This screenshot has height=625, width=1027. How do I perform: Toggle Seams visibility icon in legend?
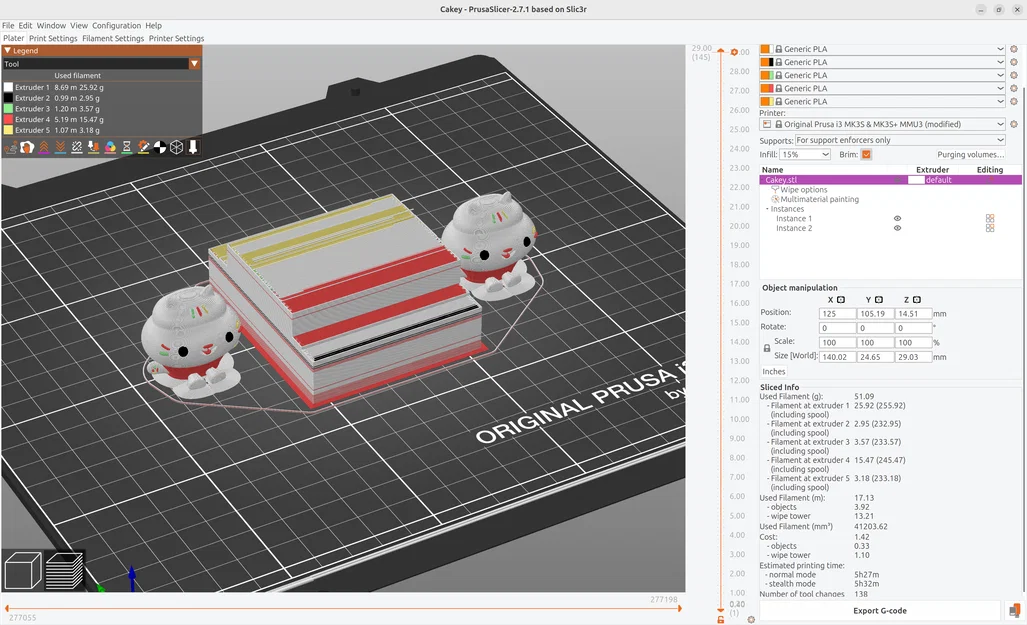click(x=77, y=147)
